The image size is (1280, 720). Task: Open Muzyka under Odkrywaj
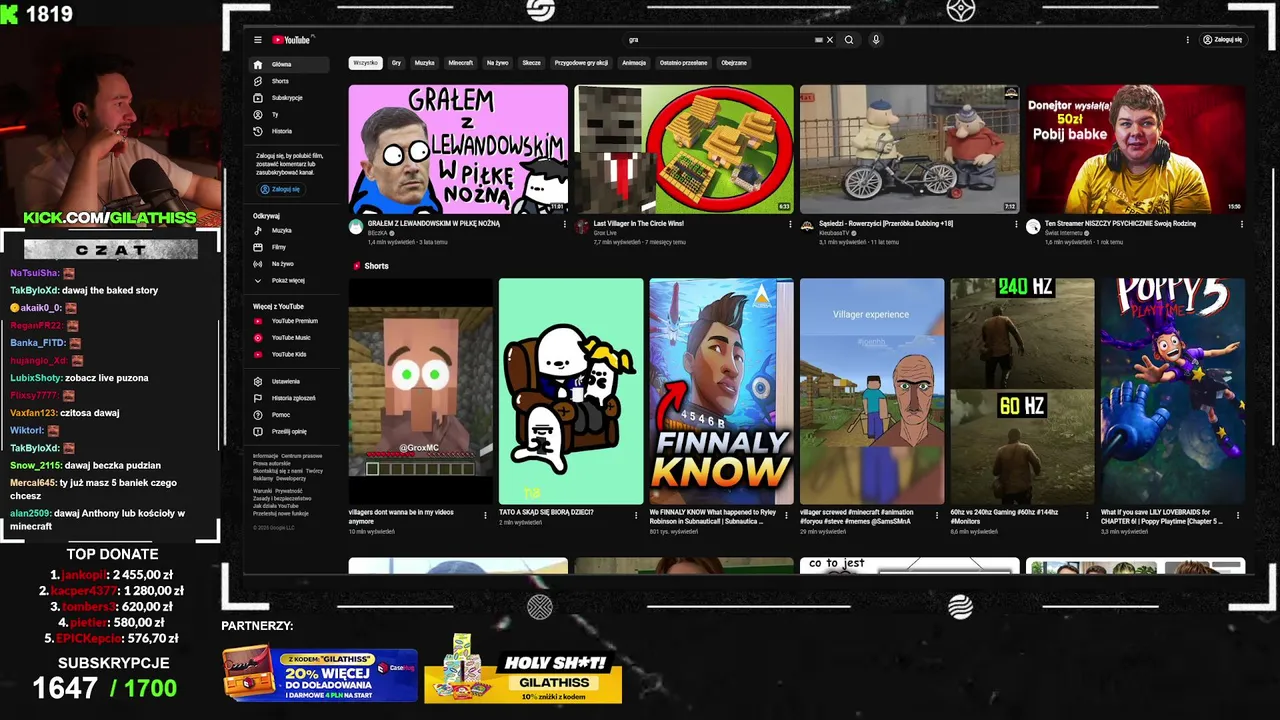point(289,231)
